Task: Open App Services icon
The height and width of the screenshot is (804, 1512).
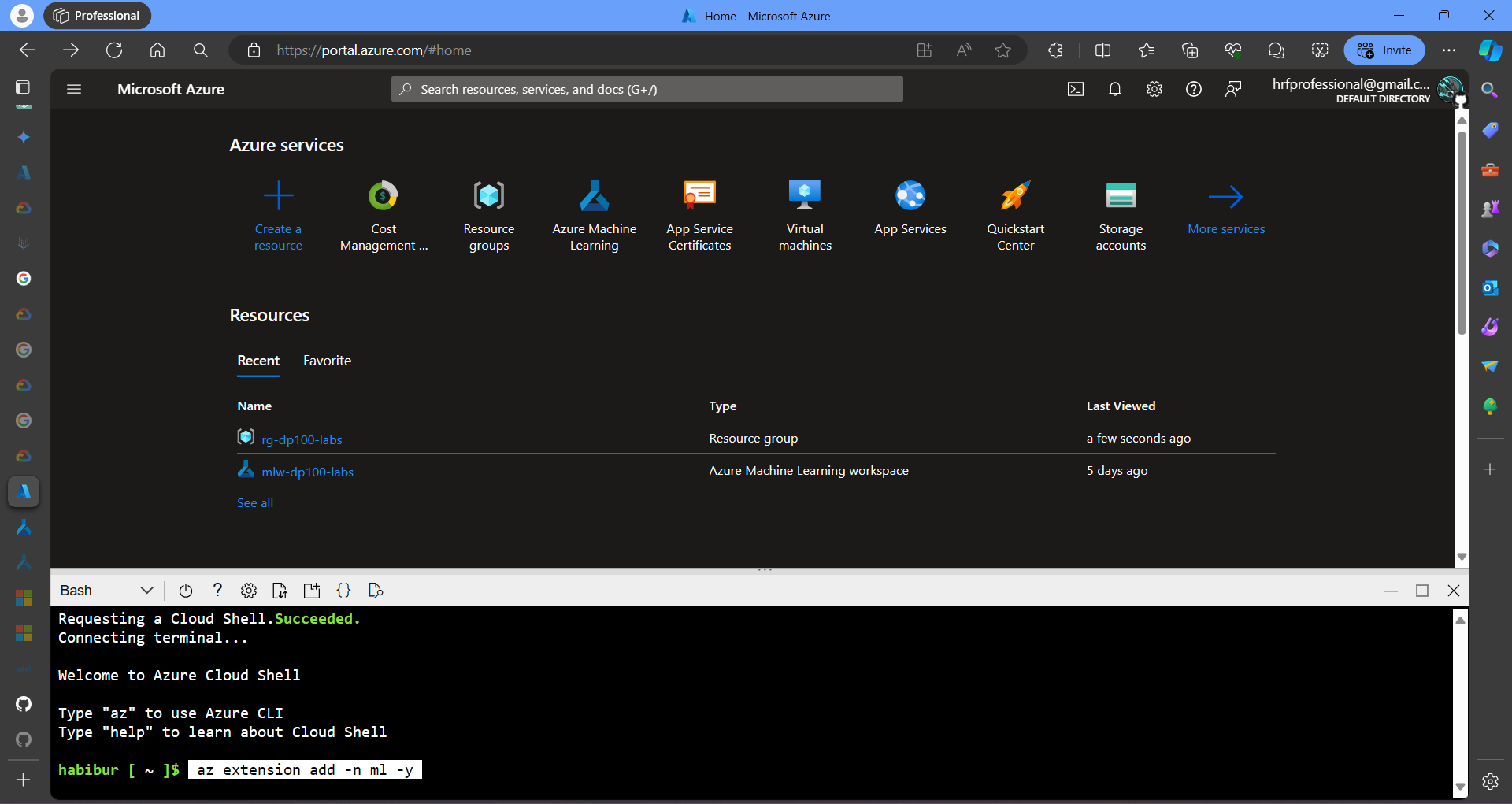Action: pyautogui.click(x=910, y=195)
